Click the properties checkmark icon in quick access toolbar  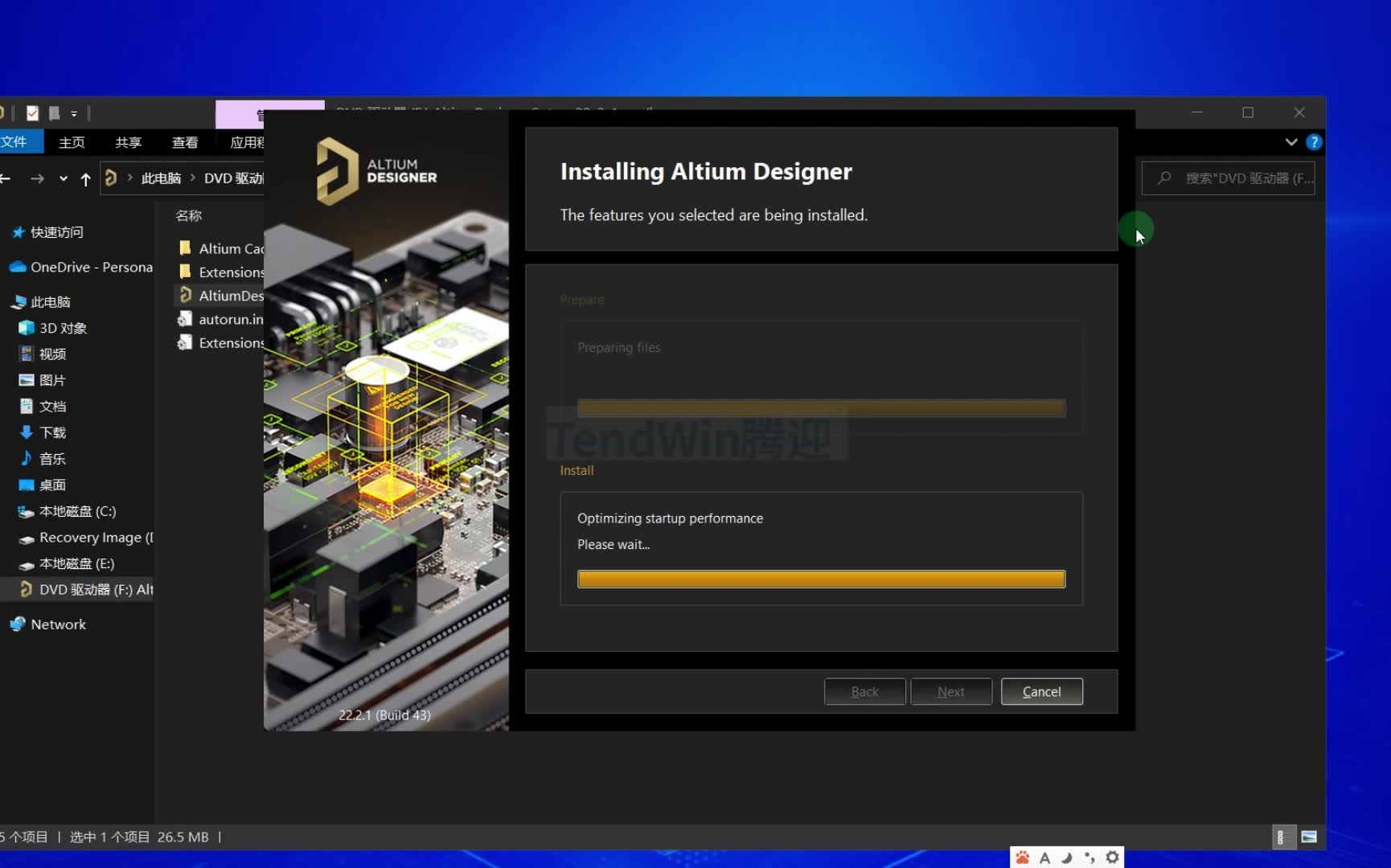tap(32, 113)
